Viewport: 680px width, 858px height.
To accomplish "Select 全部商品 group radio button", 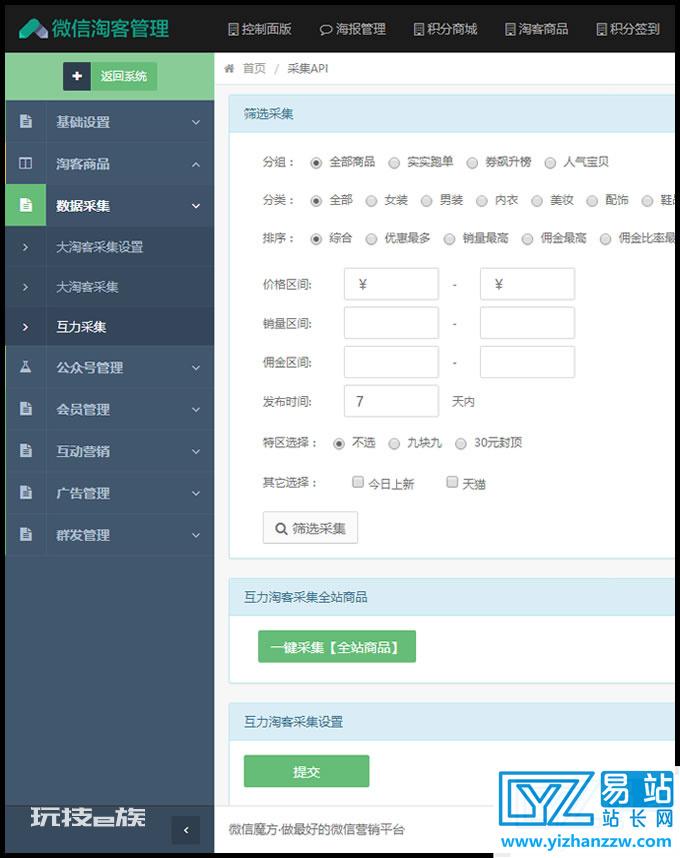I will pyautogui.click(x=316, y=163).
